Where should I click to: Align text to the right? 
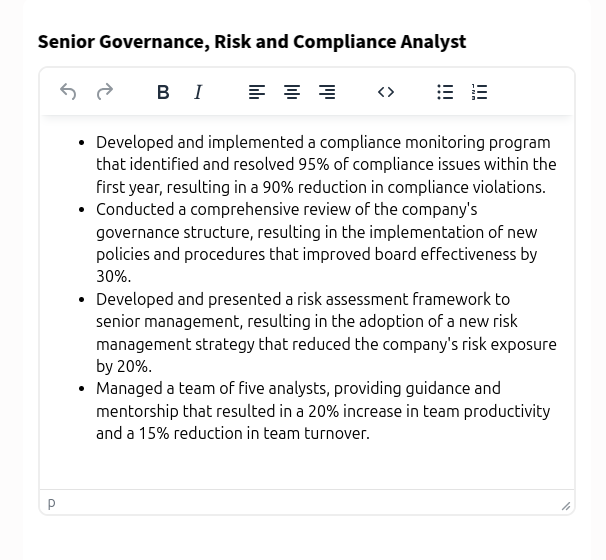[x=327, y=92]
